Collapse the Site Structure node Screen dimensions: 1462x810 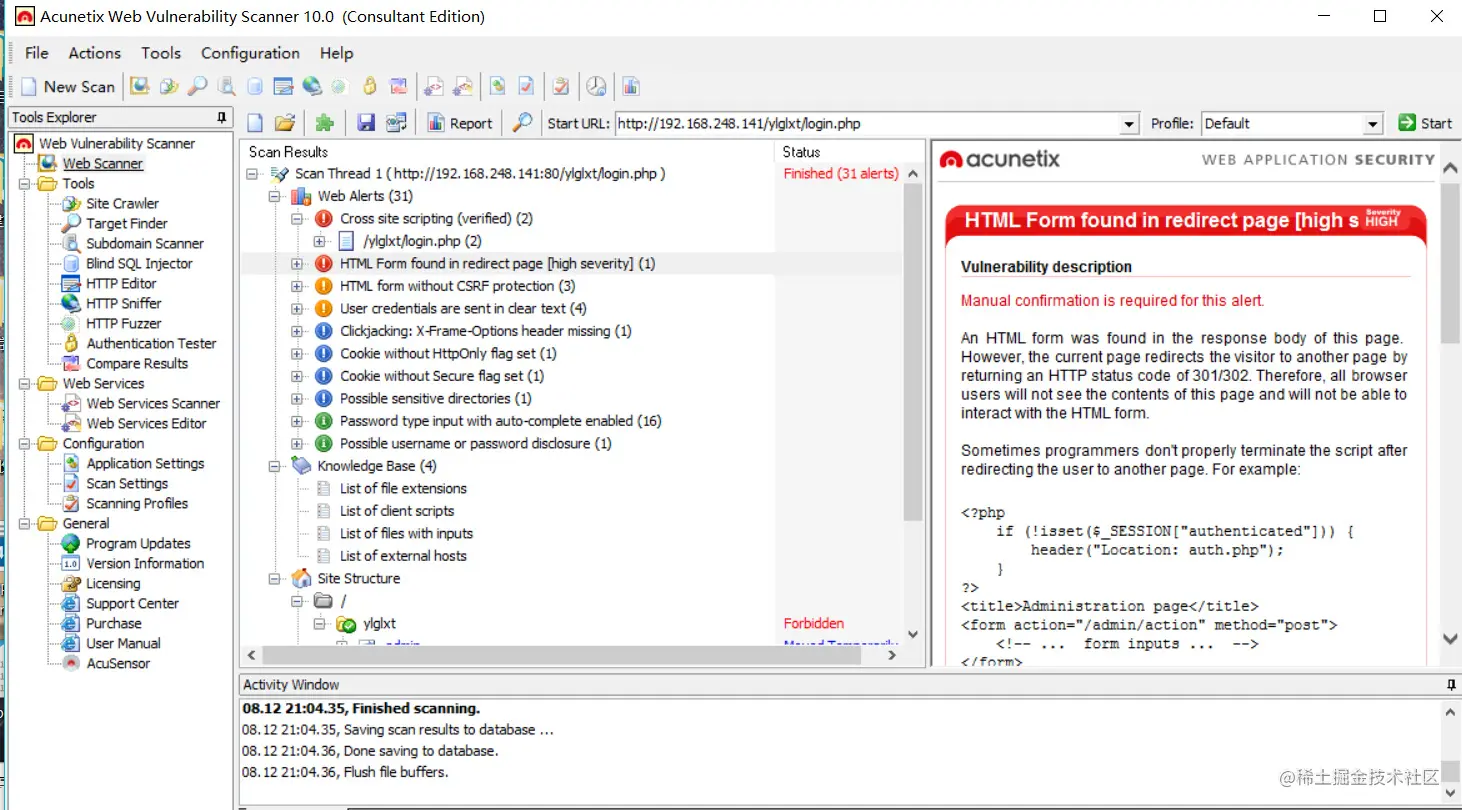[x=275, y=578]
